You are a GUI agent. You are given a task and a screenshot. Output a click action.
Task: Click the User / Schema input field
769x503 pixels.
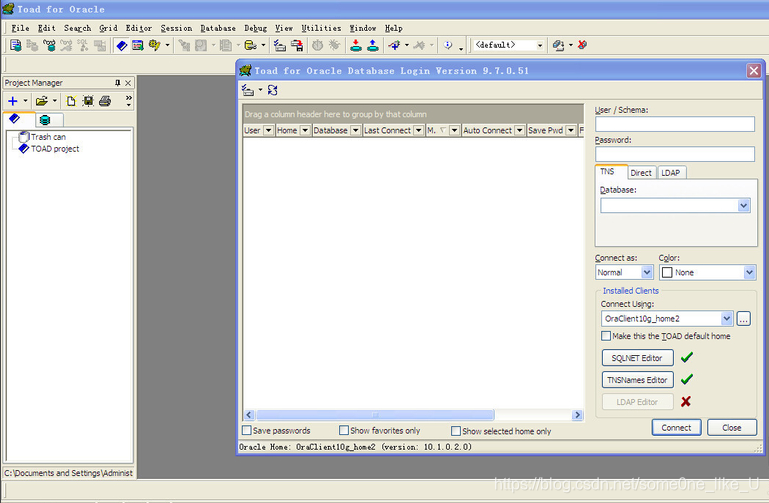(x=674, y=124)
